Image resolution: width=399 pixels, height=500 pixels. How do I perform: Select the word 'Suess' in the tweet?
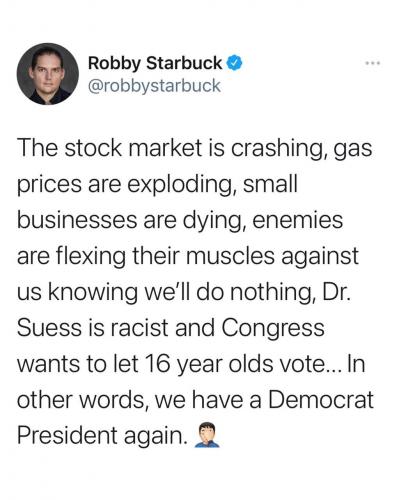click(x=49, y=328)
